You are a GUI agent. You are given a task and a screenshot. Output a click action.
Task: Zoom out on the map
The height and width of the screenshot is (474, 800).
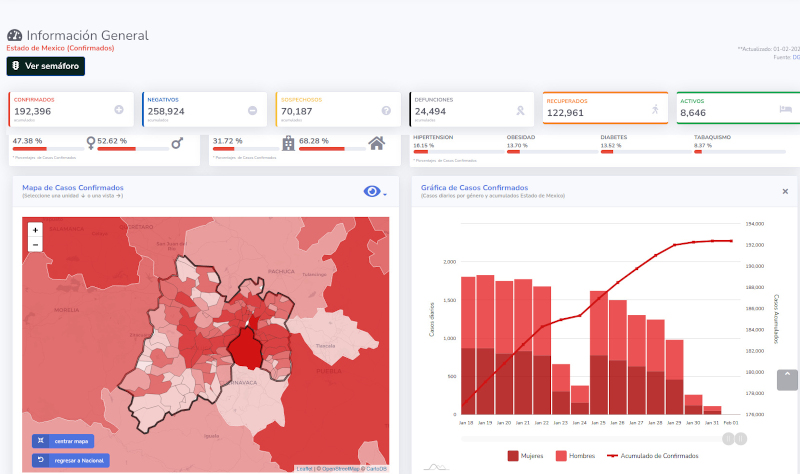point(35,244)
